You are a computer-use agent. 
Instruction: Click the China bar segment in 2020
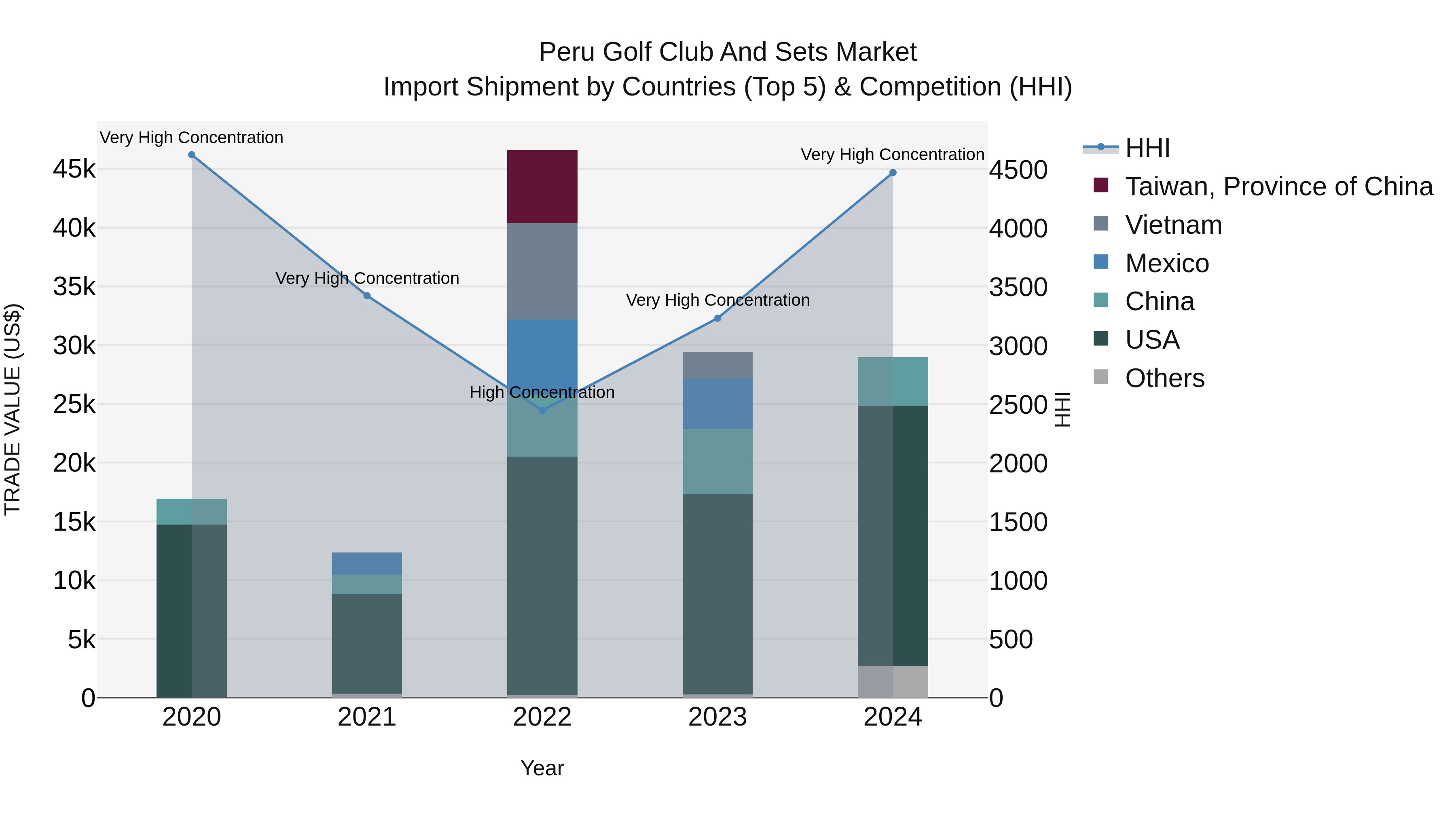[192, 512]
